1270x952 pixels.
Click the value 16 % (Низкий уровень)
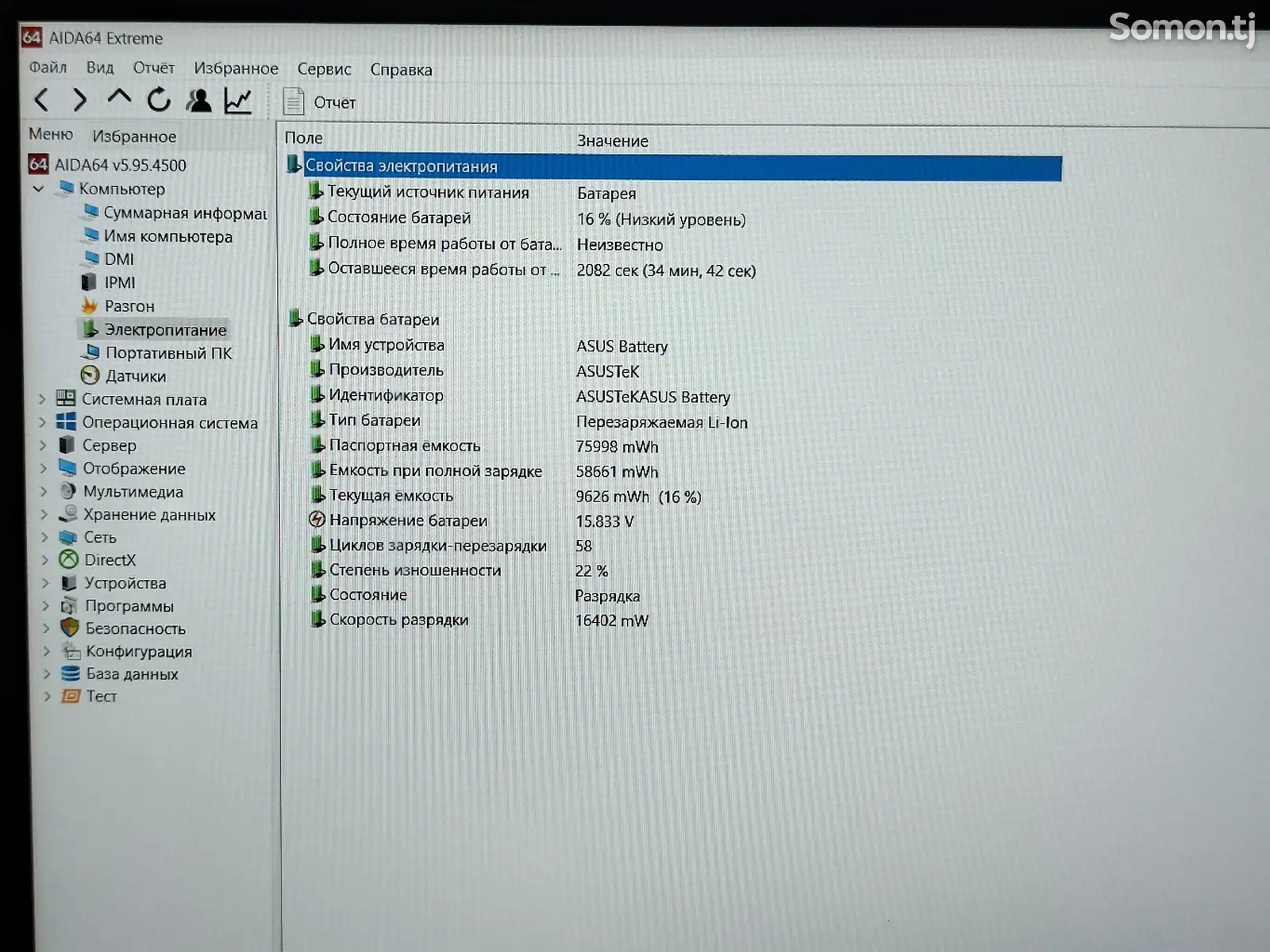point(661,220)
